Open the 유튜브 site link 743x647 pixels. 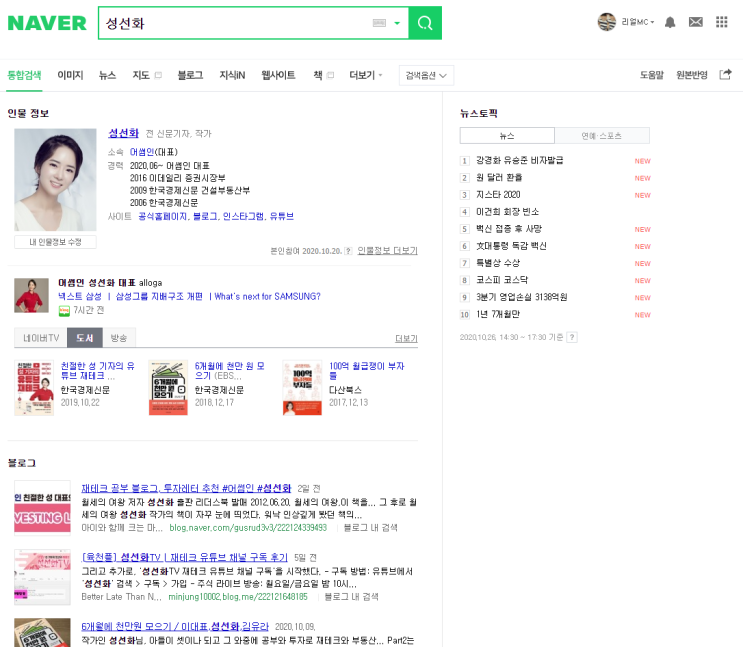(281, 217)
